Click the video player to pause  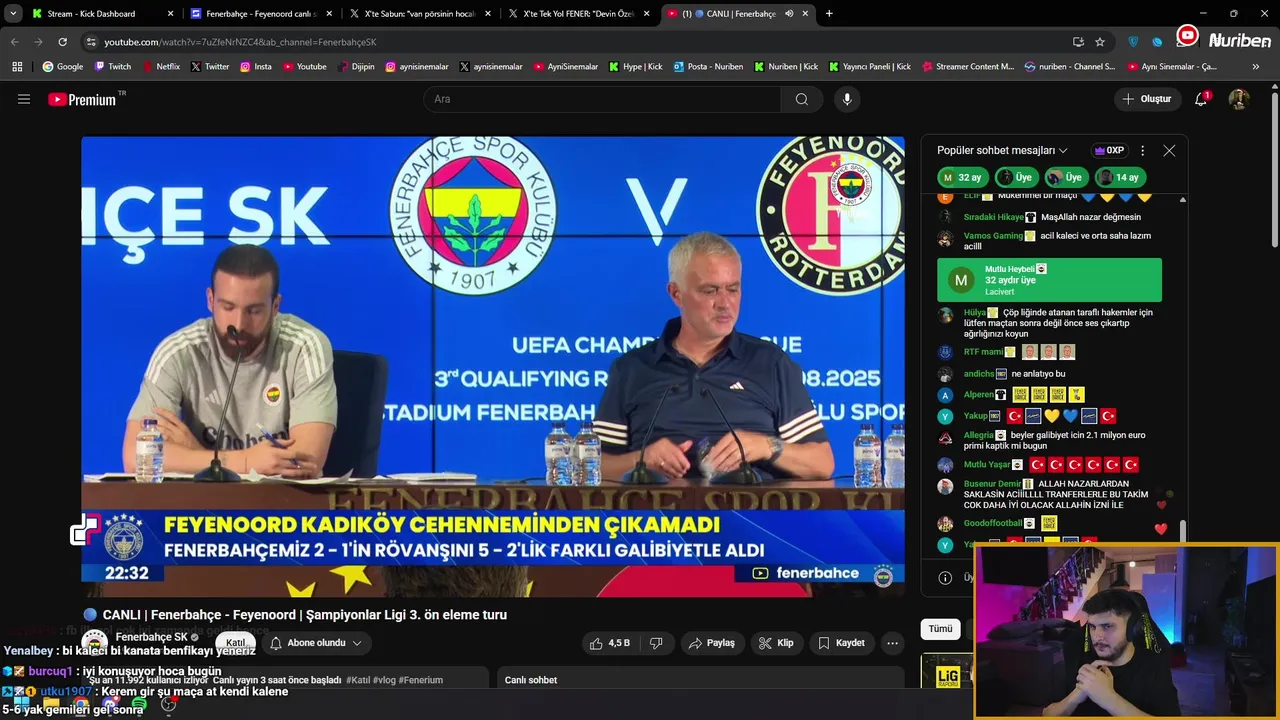click(493, 366)
